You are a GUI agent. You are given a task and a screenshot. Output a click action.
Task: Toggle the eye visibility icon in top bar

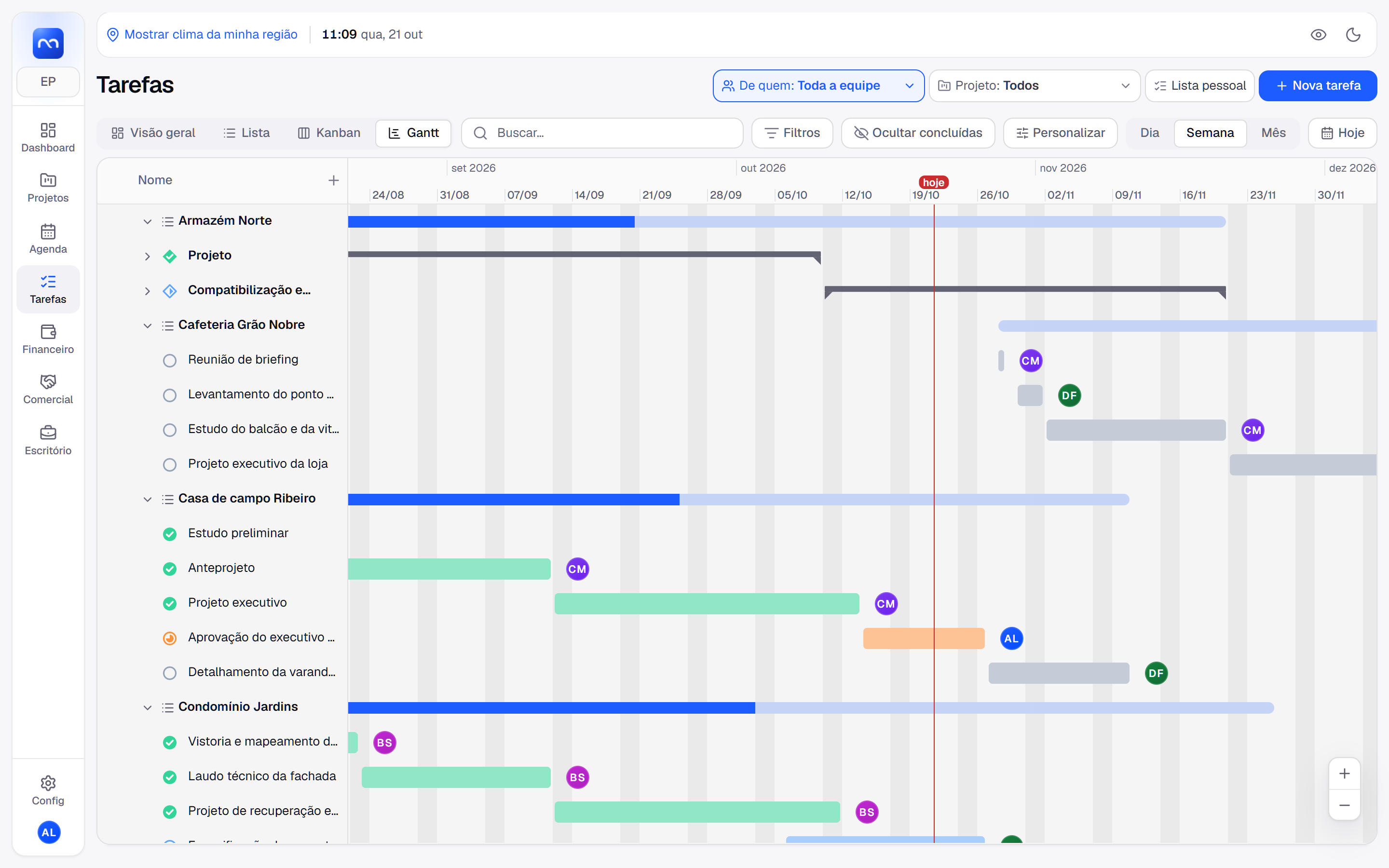1319,34
